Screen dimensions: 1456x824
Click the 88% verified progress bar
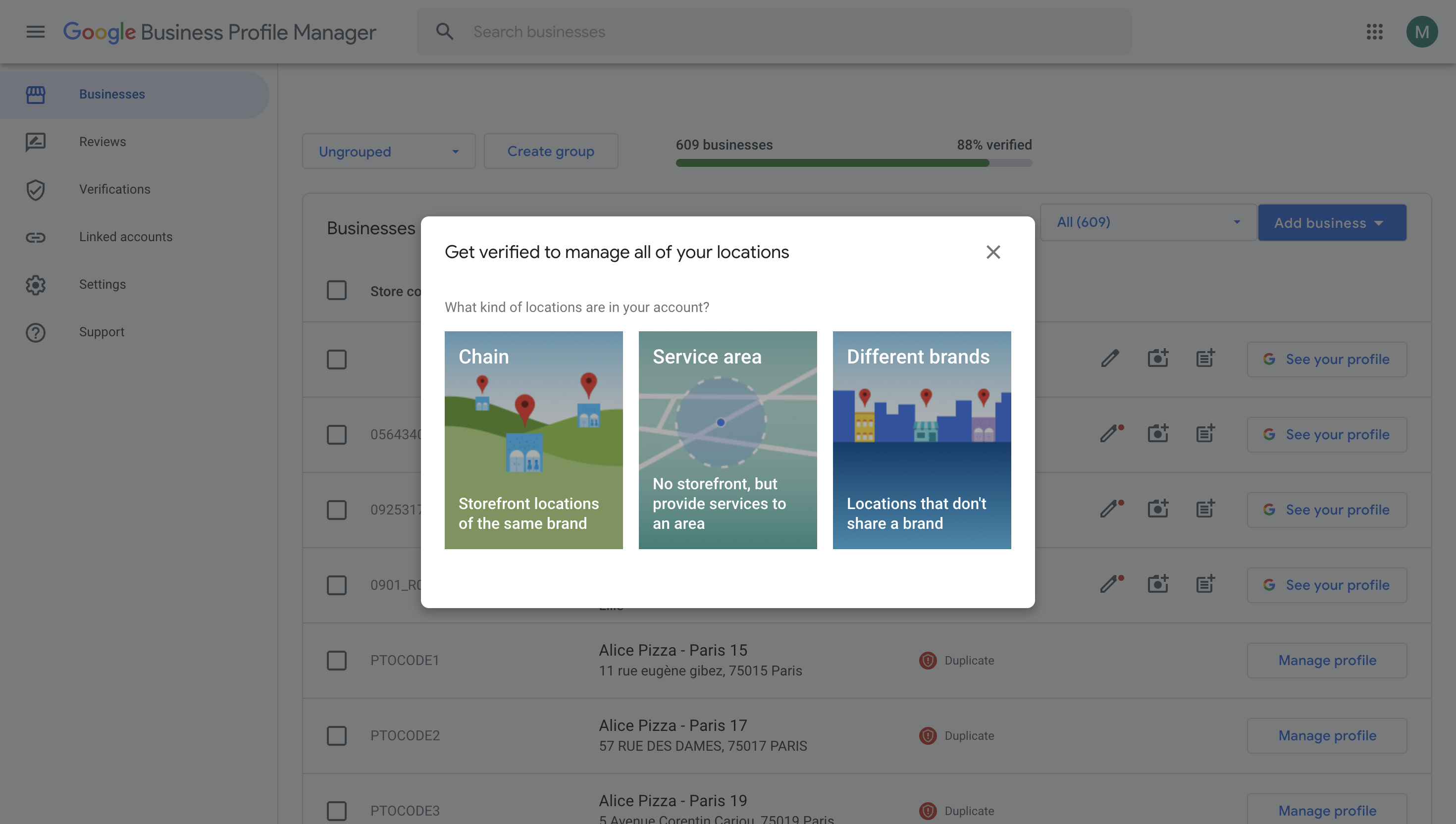point(854,163)
